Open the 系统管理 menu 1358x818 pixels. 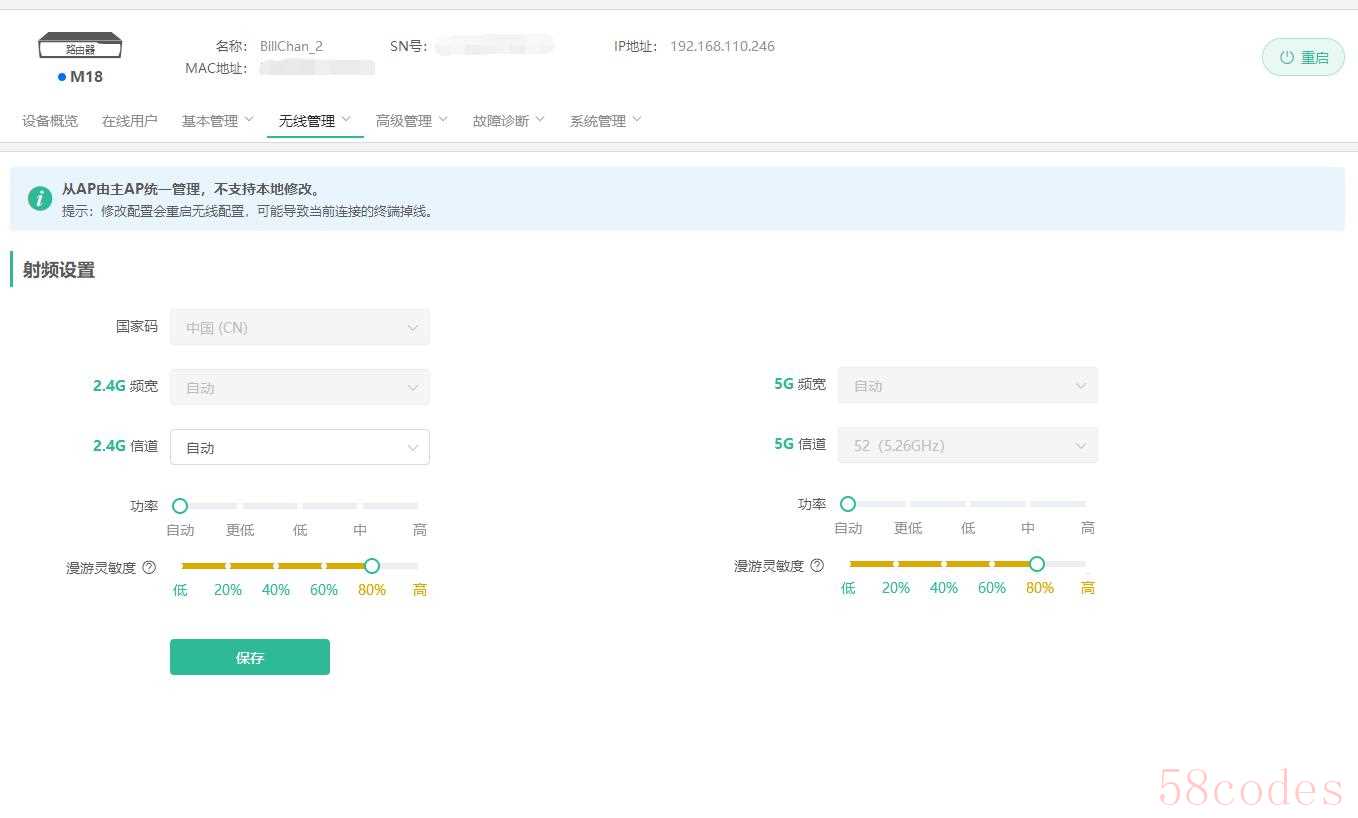[x=605, y=121]
